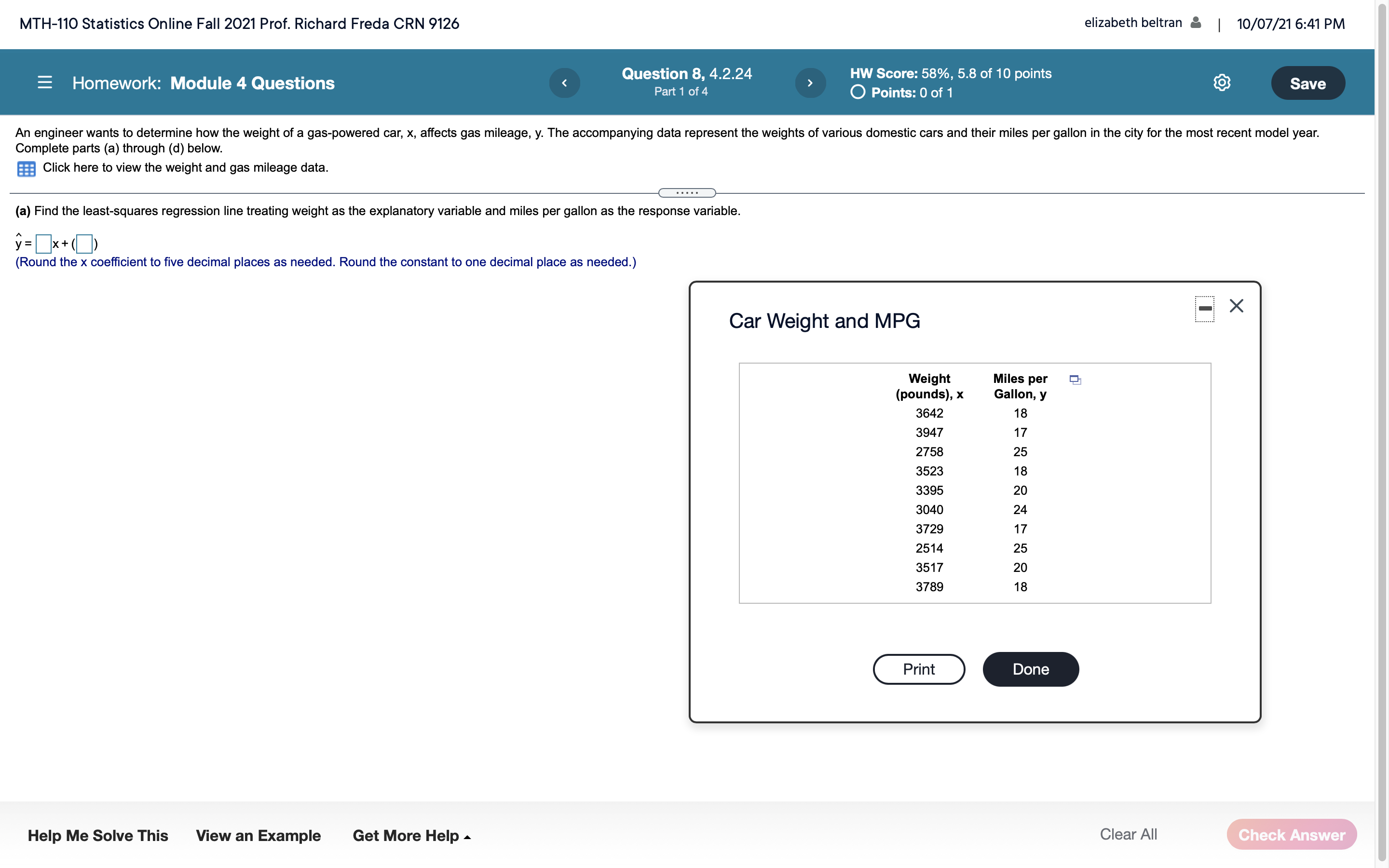Click the user profile icon by elizabeth beltran
The height and width of the screenshot is (868, 1389).
tap(1196, 23)
